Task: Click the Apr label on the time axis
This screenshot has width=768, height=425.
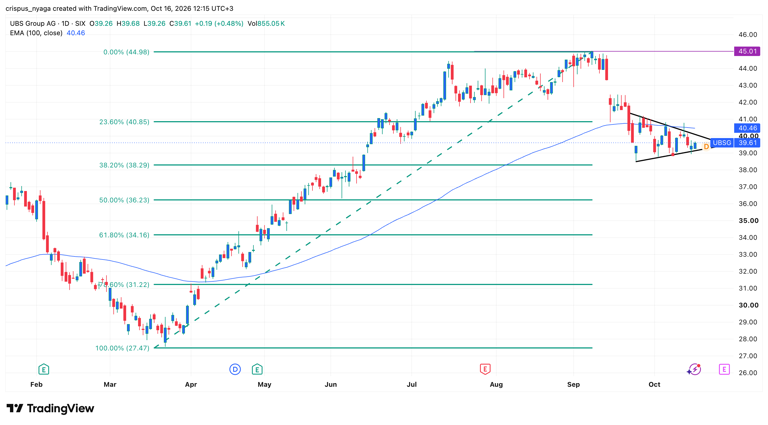Action: (x=191, y=384)
